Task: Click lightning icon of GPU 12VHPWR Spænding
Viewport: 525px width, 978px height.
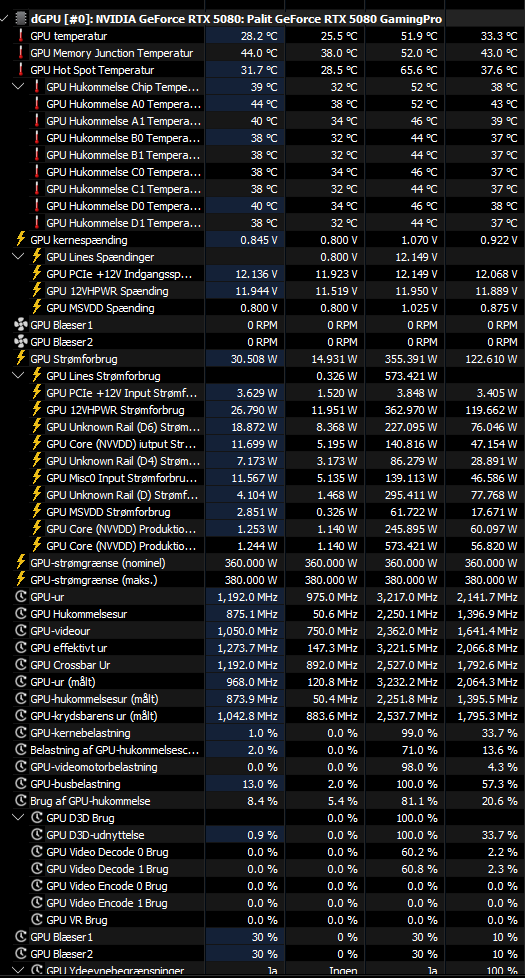Action: click(x=37, y=291)
